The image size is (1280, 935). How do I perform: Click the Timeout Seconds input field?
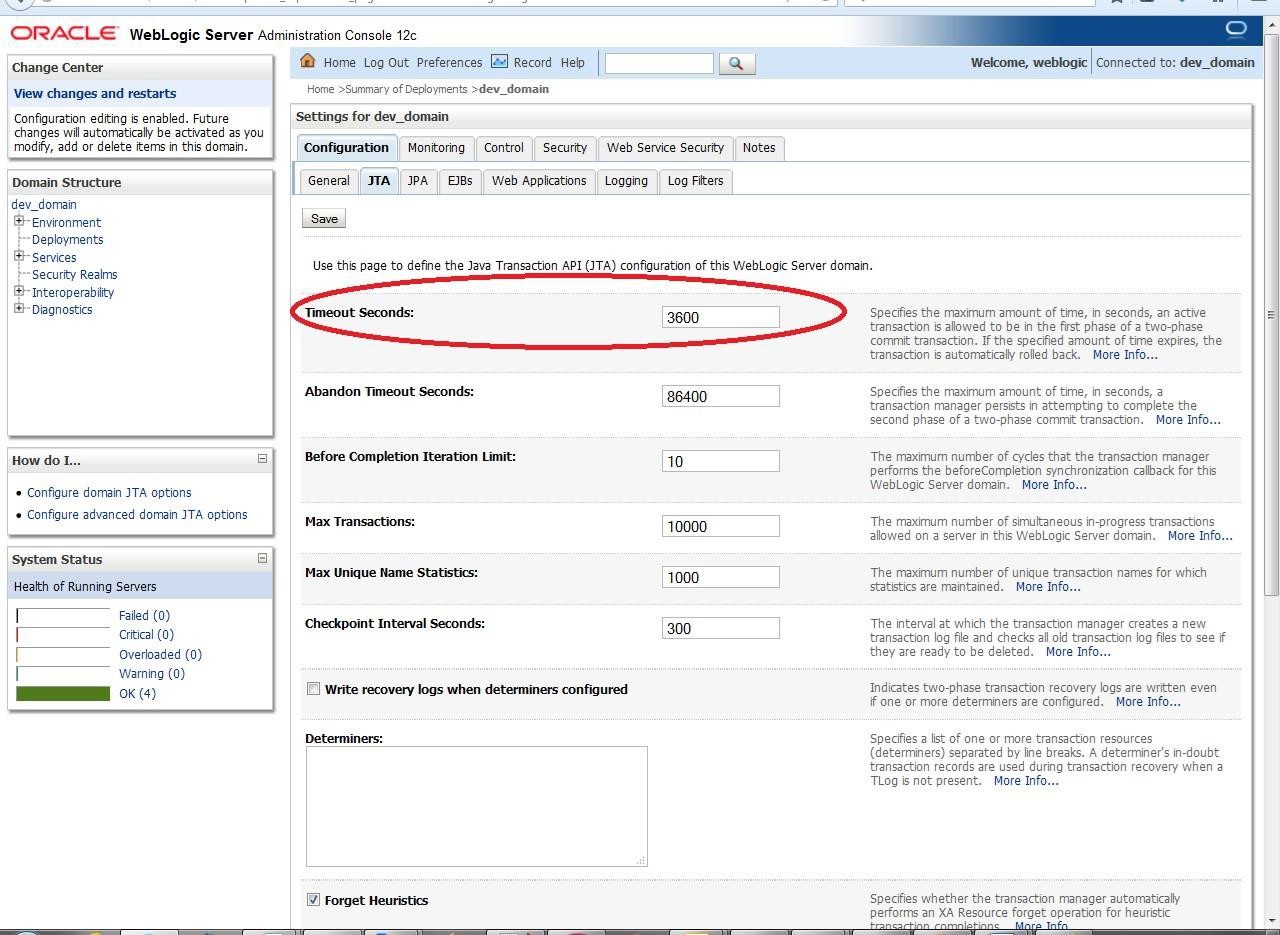pos(720,317)
